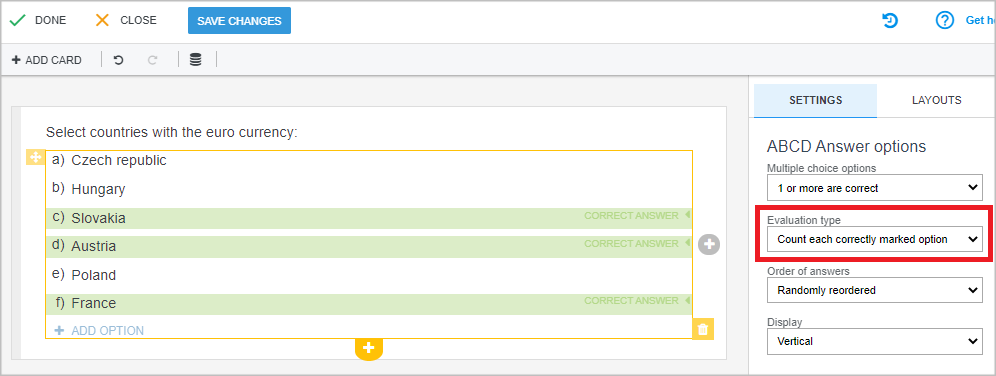
Task: Open the Display Vertical dropdown
Action: click(875, 341)
